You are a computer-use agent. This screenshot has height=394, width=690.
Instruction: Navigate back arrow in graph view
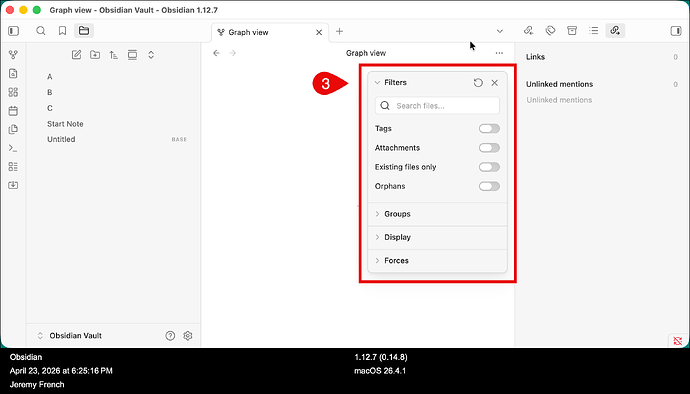pos(216,53)
